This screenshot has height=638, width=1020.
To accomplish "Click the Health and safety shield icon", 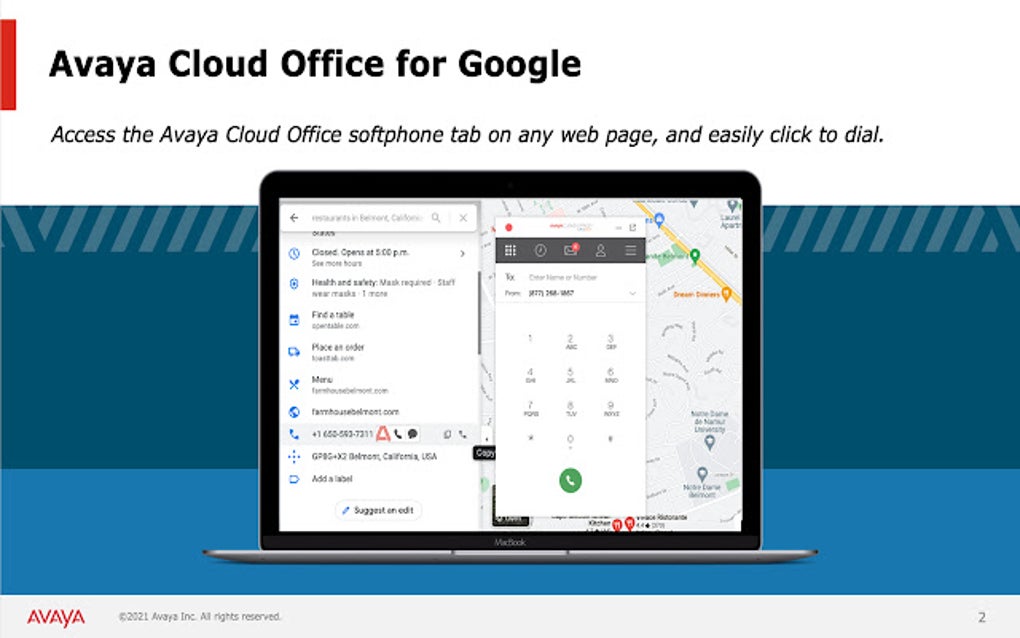I will pos(294,284).
